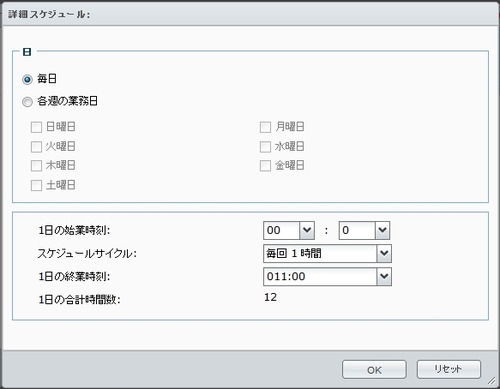The image size is (500, 389).
Task: Select the 毎日 radio button
Action: tap(27, 80)
